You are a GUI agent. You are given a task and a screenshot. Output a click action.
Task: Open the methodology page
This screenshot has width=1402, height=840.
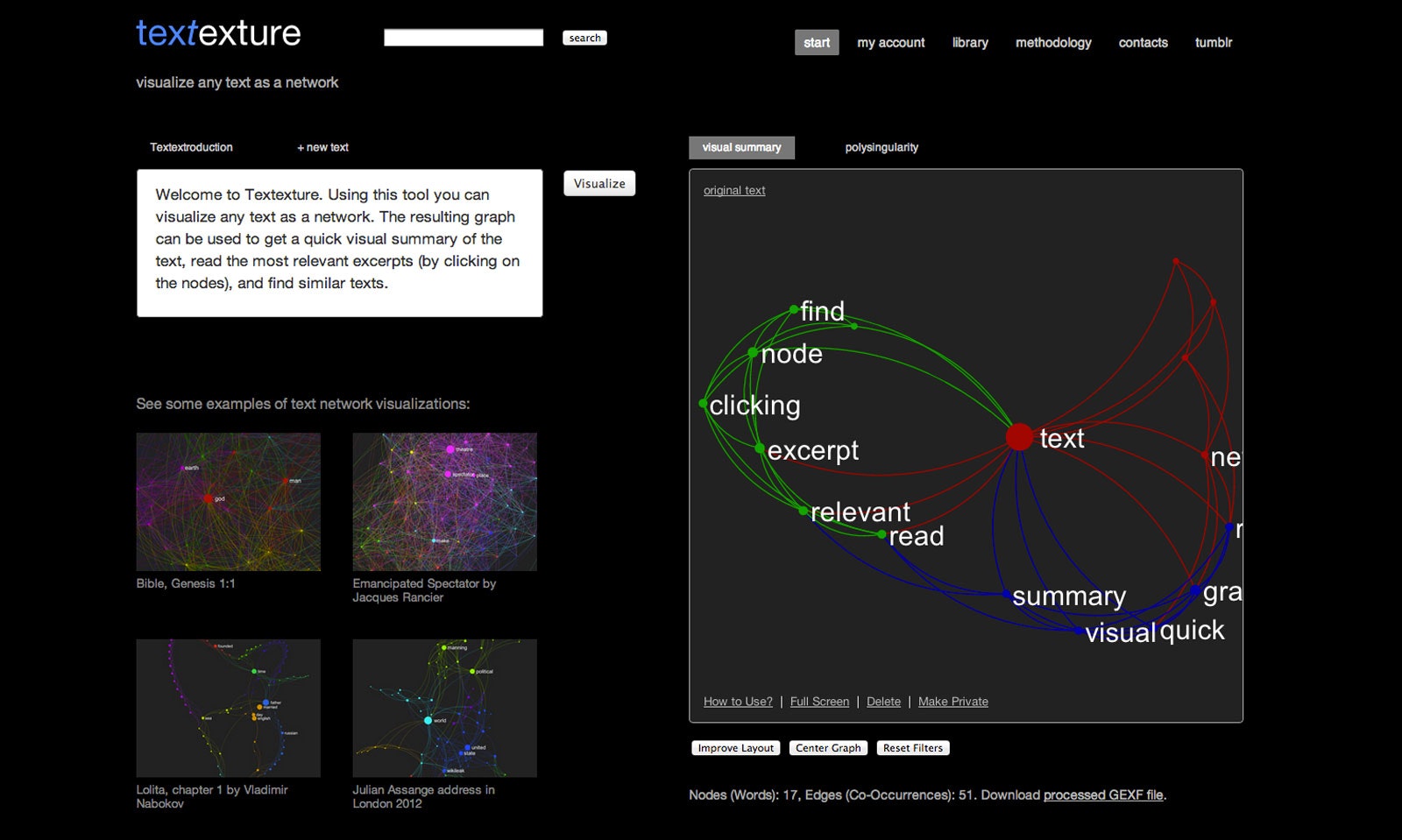1053,42
